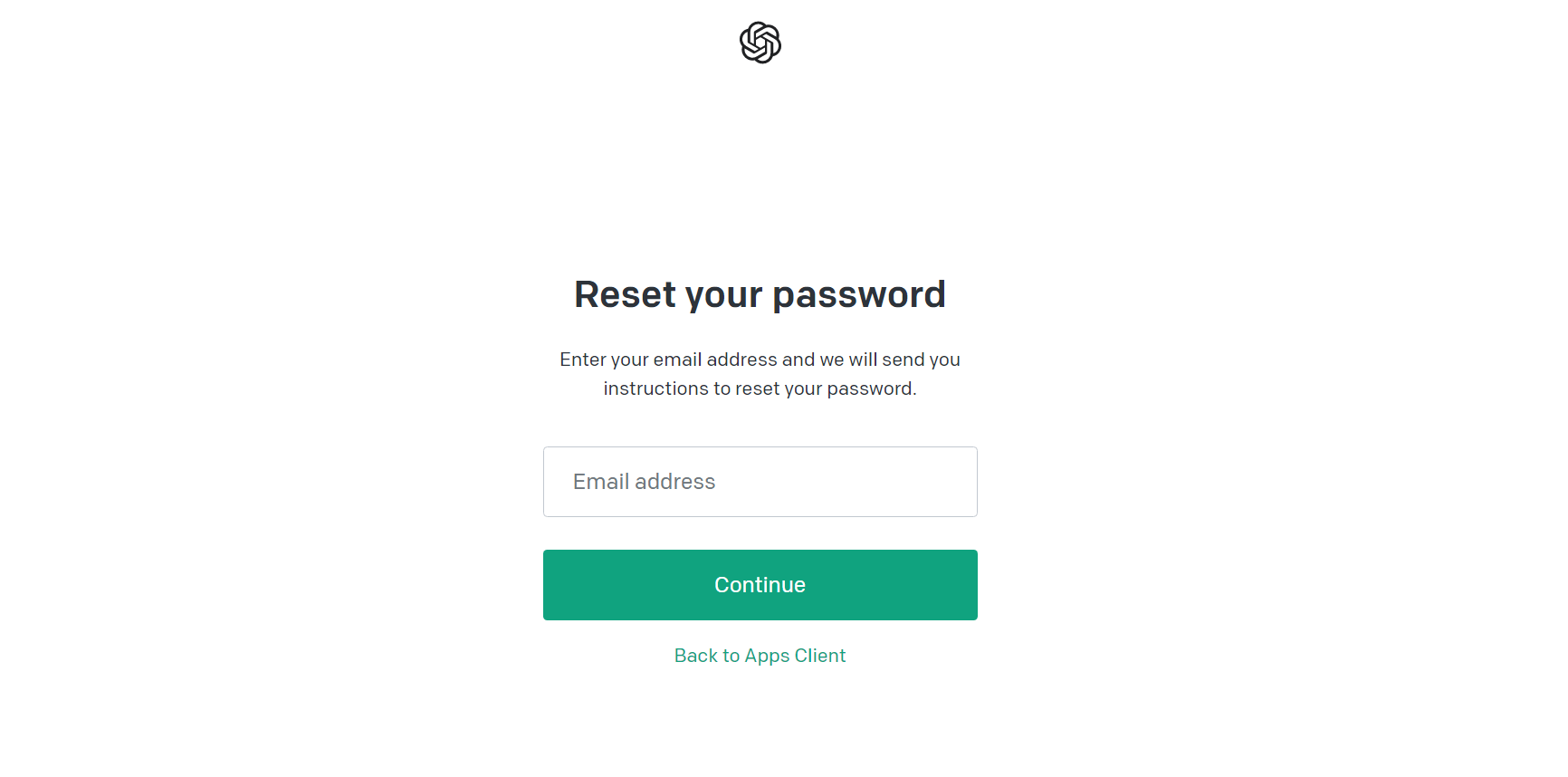1568x777 pixels.
Task: Focus the Email address input field
Action: point(760,482)
